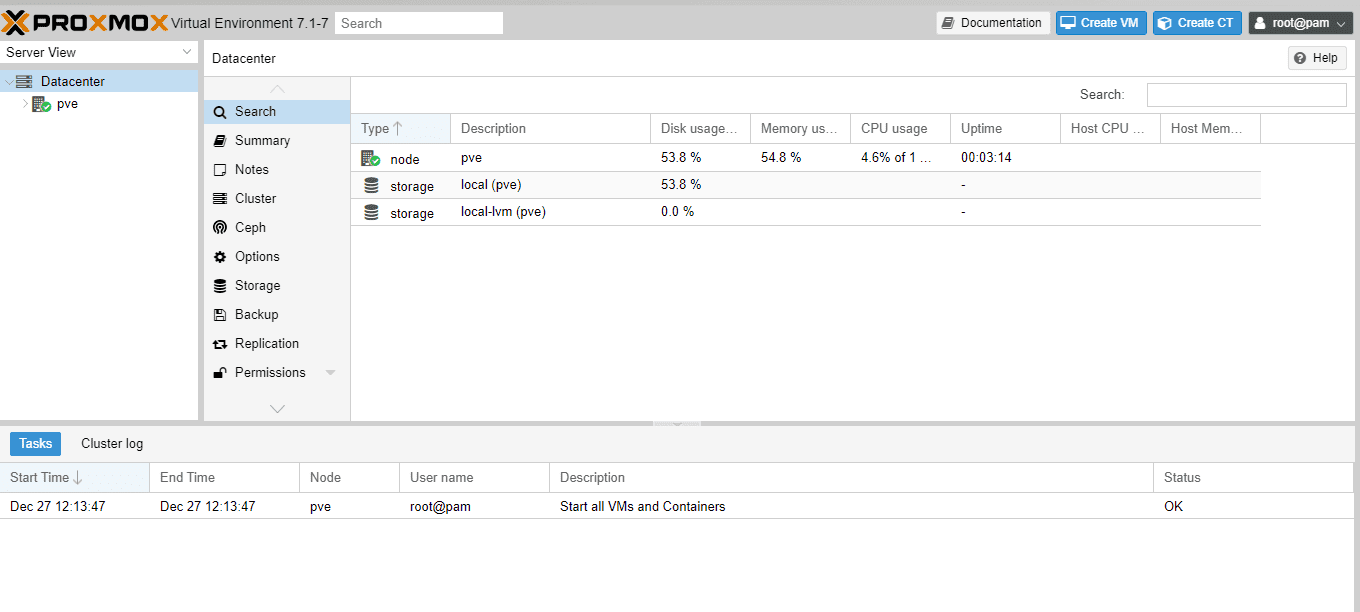1360x612 pixels.
Task: Switch to the Cluster log tab
Action: coord(112,444)
